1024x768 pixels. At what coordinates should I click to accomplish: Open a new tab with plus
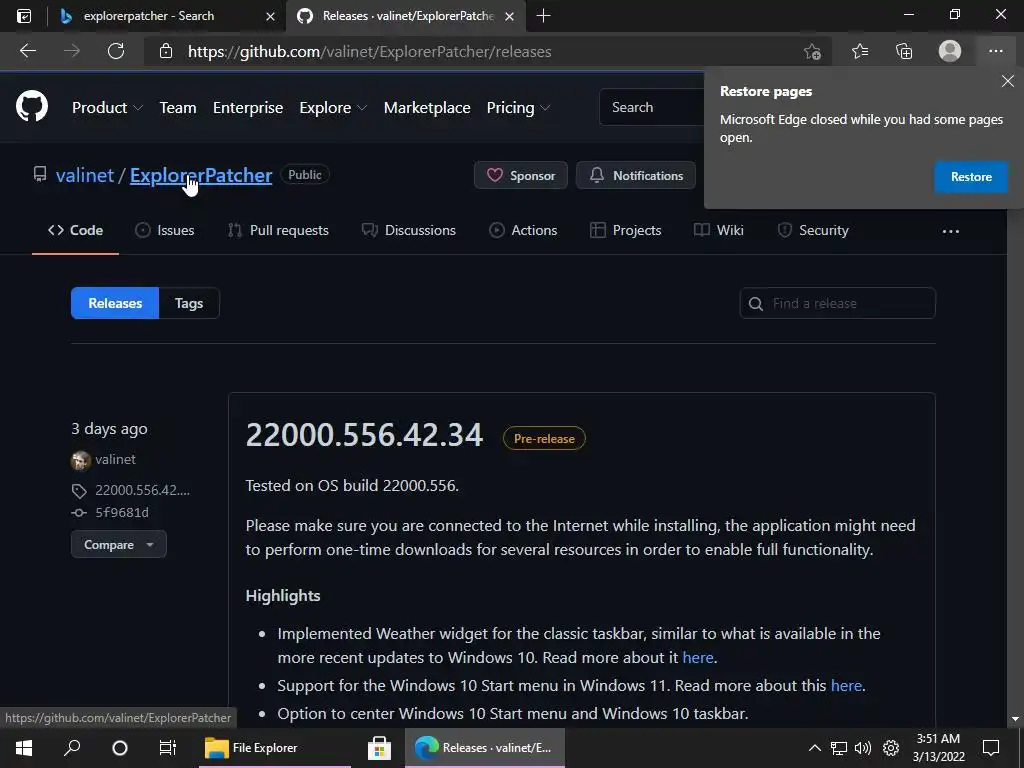(x=543, y=16)
